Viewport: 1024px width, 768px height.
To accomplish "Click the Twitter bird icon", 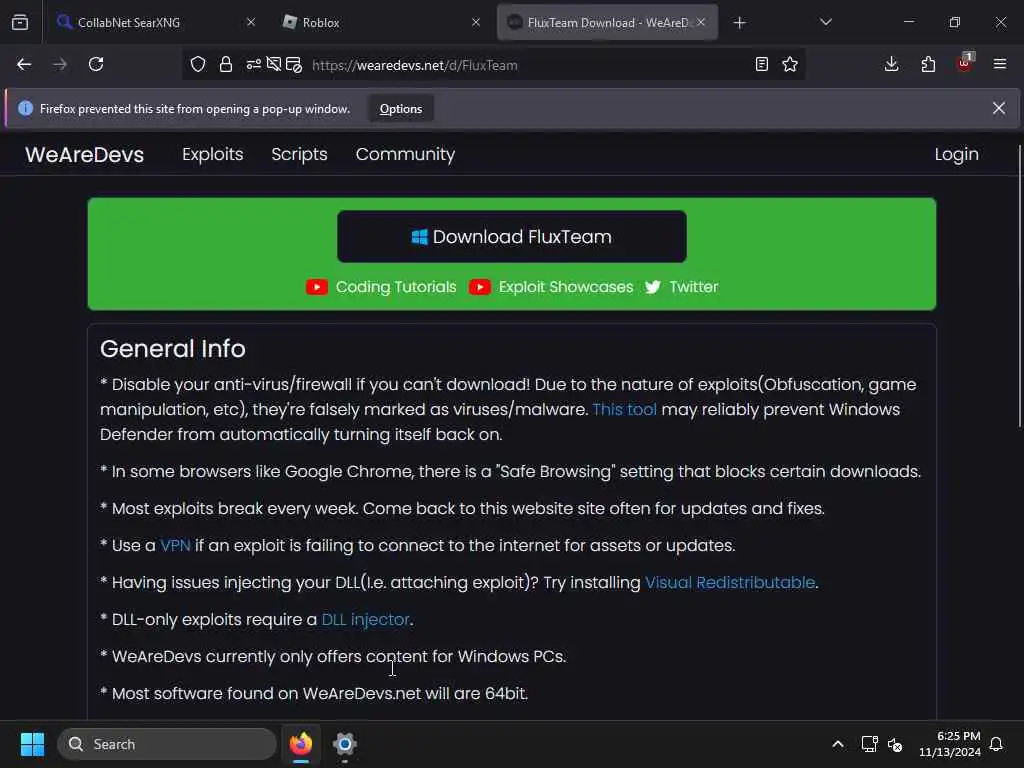I will (652, 287).
